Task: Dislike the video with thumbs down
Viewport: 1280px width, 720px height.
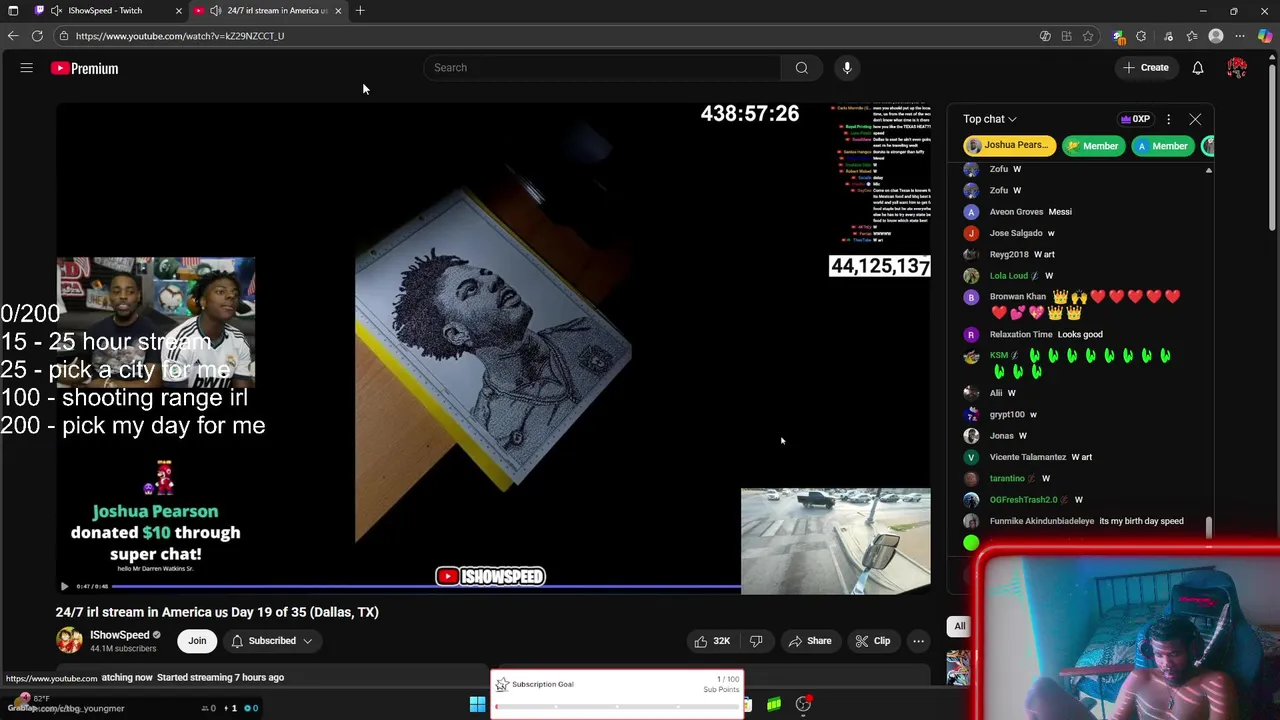Action: pyautogui.click(x=756, y=641)
